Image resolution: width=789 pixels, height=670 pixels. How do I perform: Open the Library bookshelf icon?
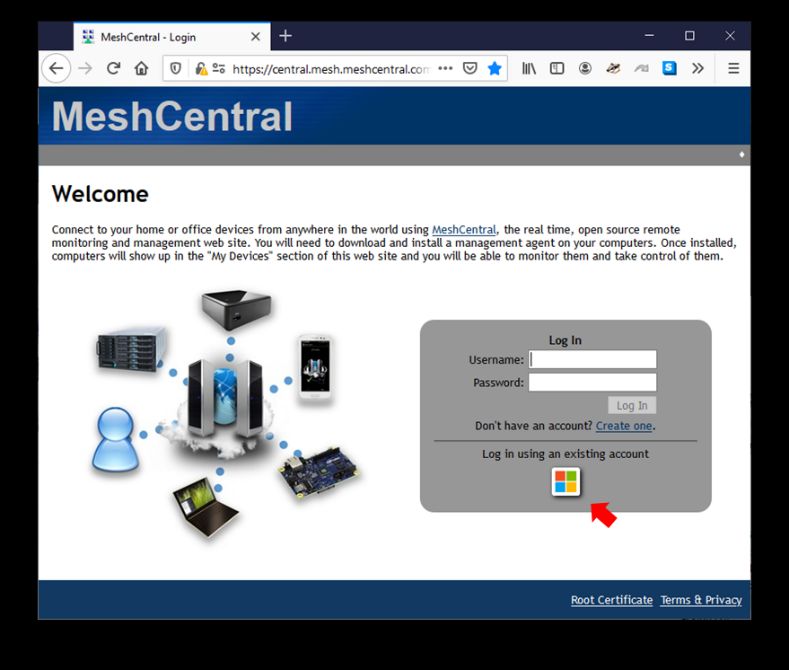529,69
